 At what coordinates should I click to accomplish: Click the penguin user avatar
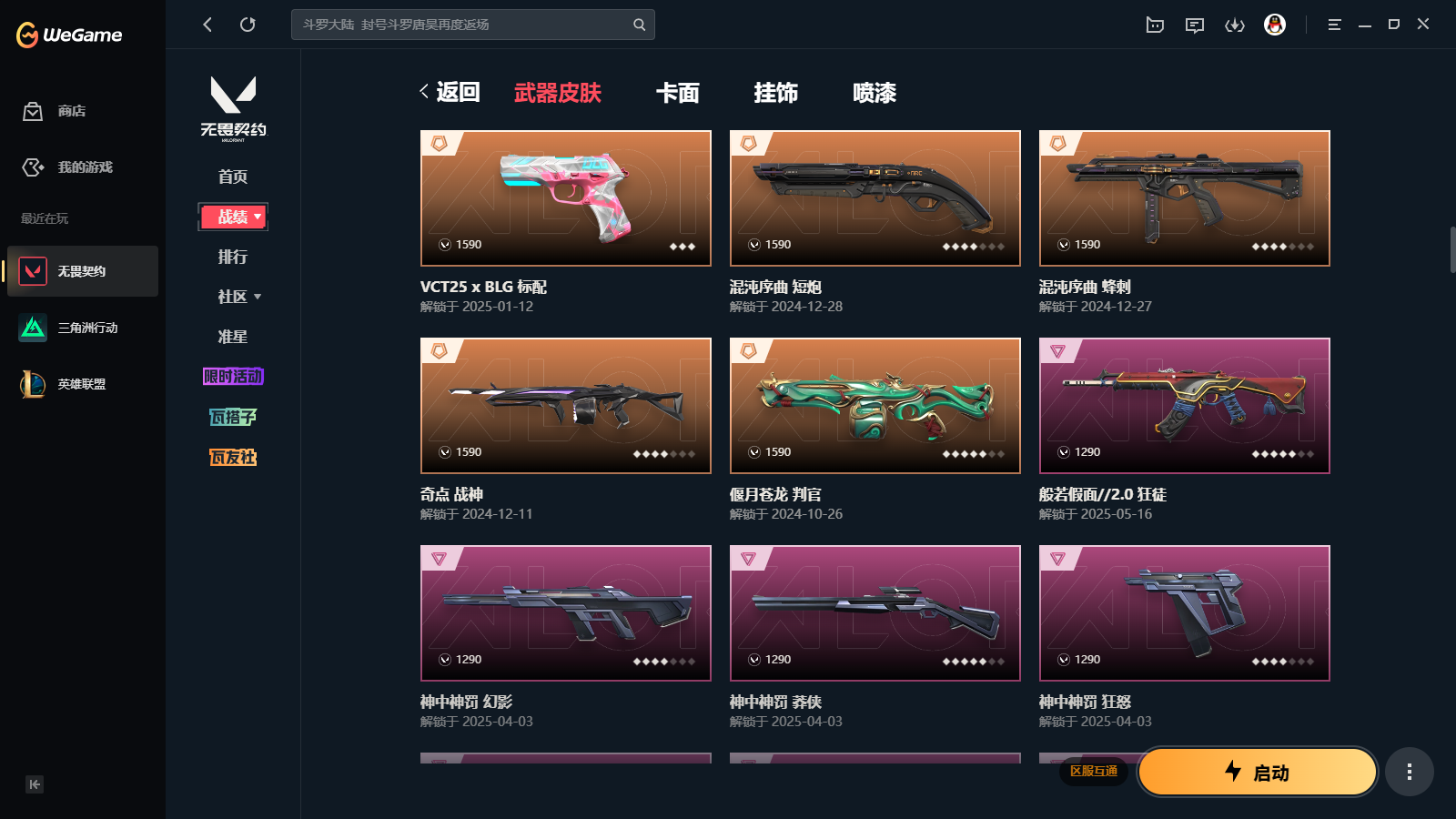[1275, 25]
